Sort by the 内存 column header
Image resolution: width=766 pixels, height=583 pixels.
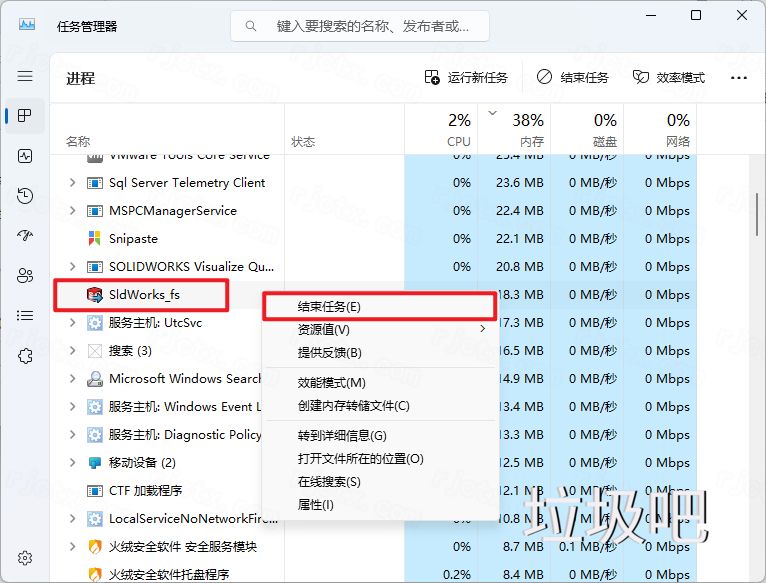click(513, 130)
